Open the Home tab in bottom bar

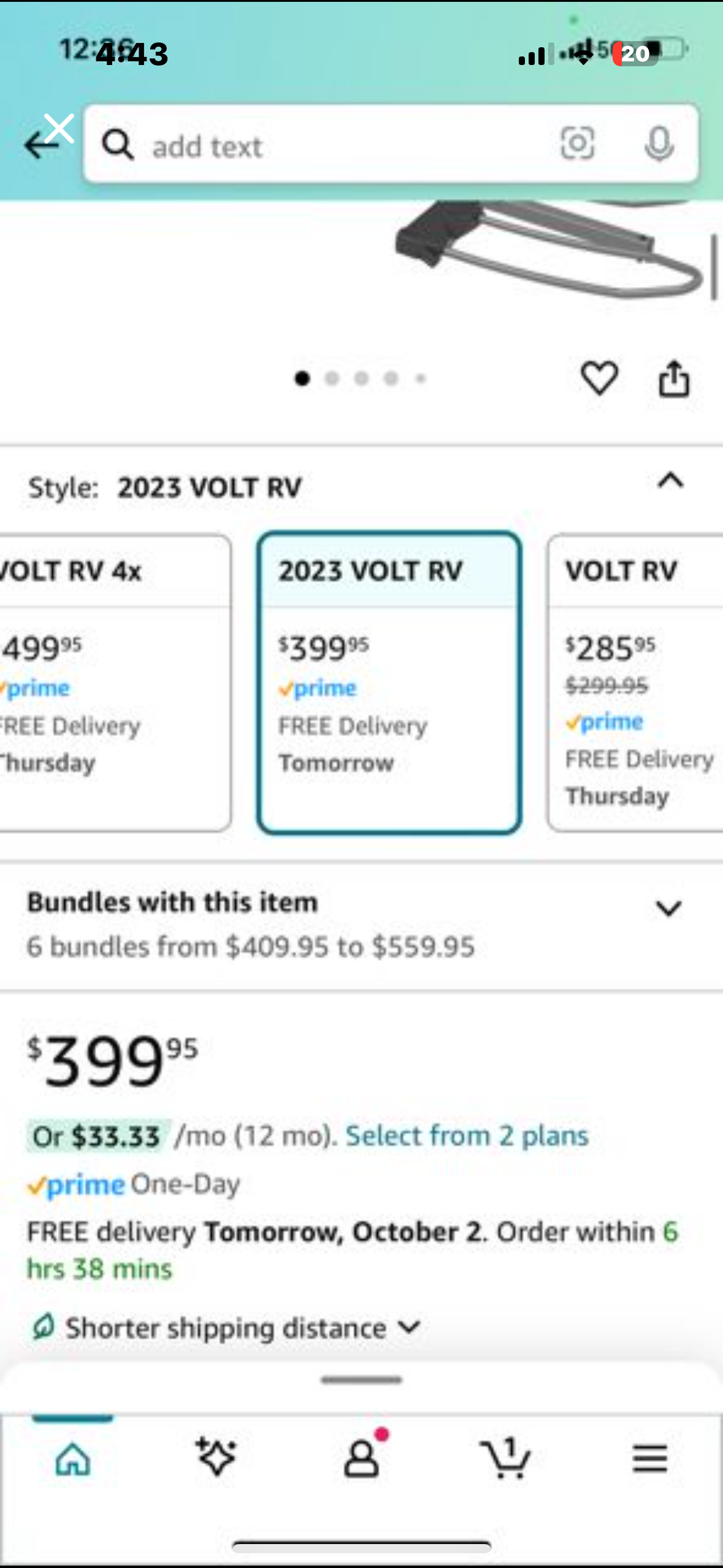tap(73, 1458)
